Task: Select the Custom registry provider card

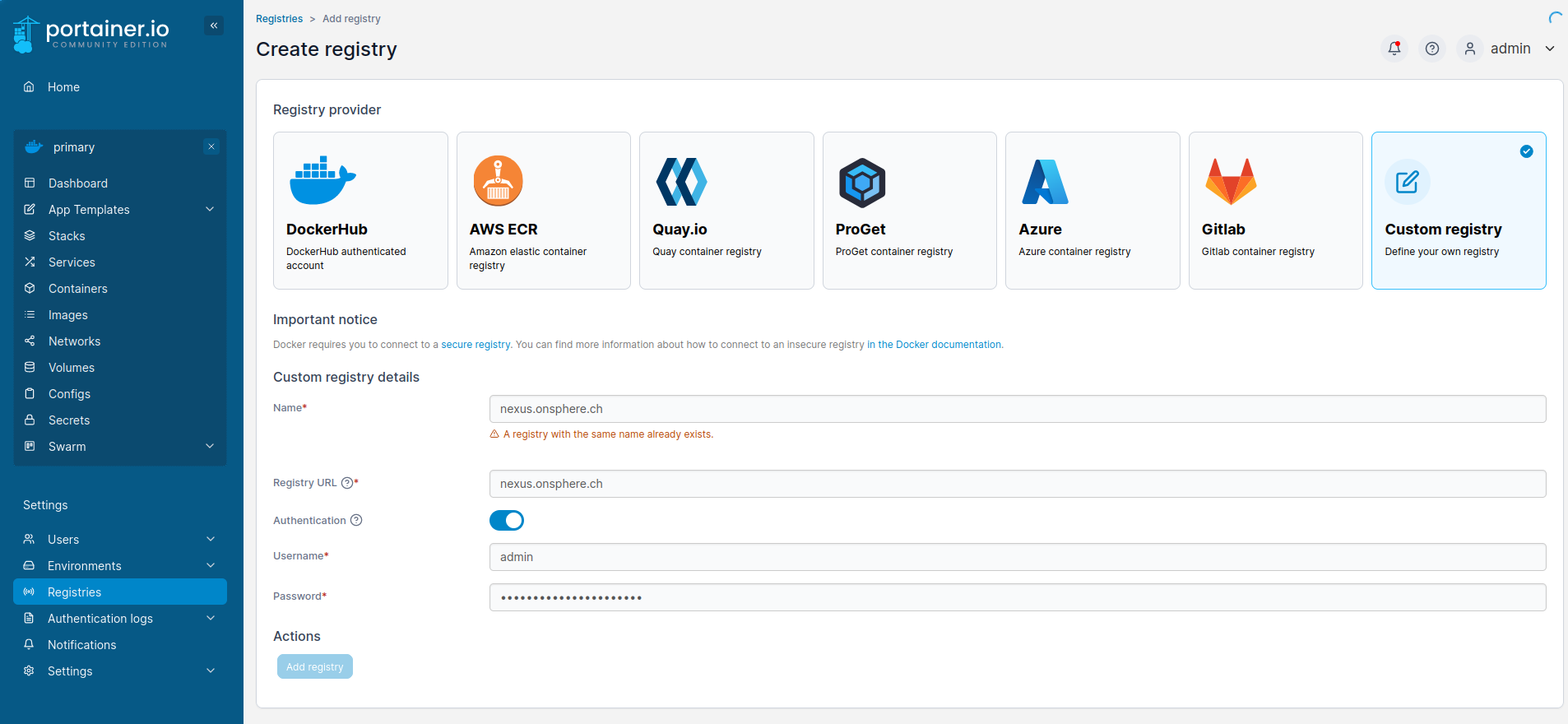Action: click(x=1459, y=211)
